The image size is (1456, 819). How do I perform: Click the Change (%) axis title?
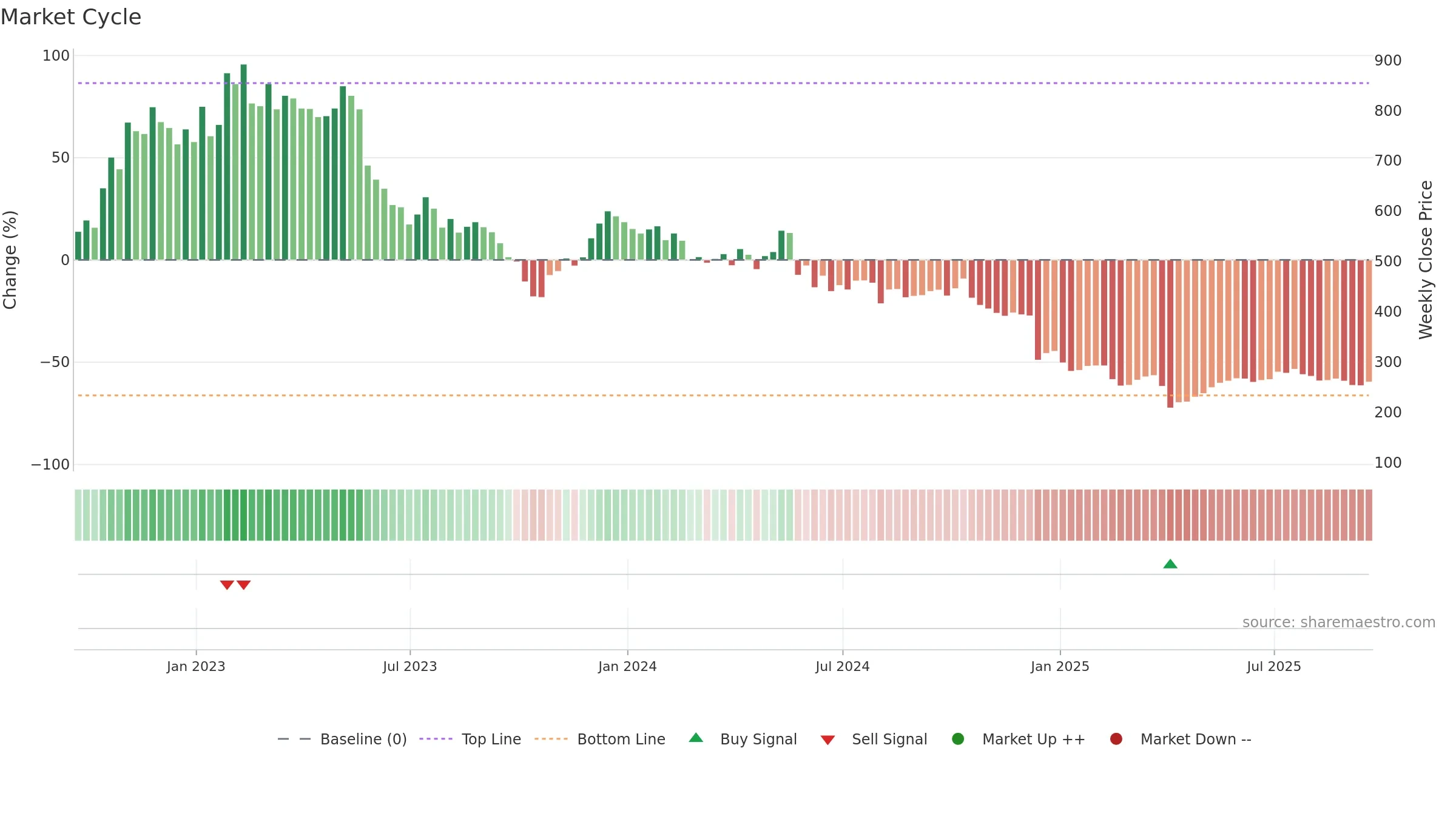[x=10, y=260]
